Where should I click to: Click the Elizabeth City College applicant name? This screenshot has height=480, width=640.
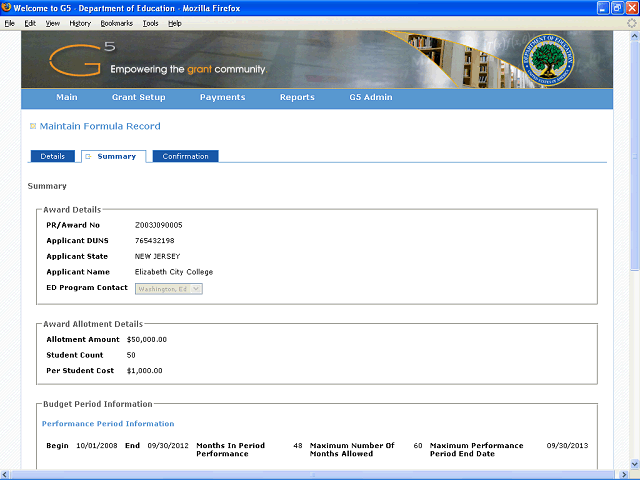[x=174, y=272]
